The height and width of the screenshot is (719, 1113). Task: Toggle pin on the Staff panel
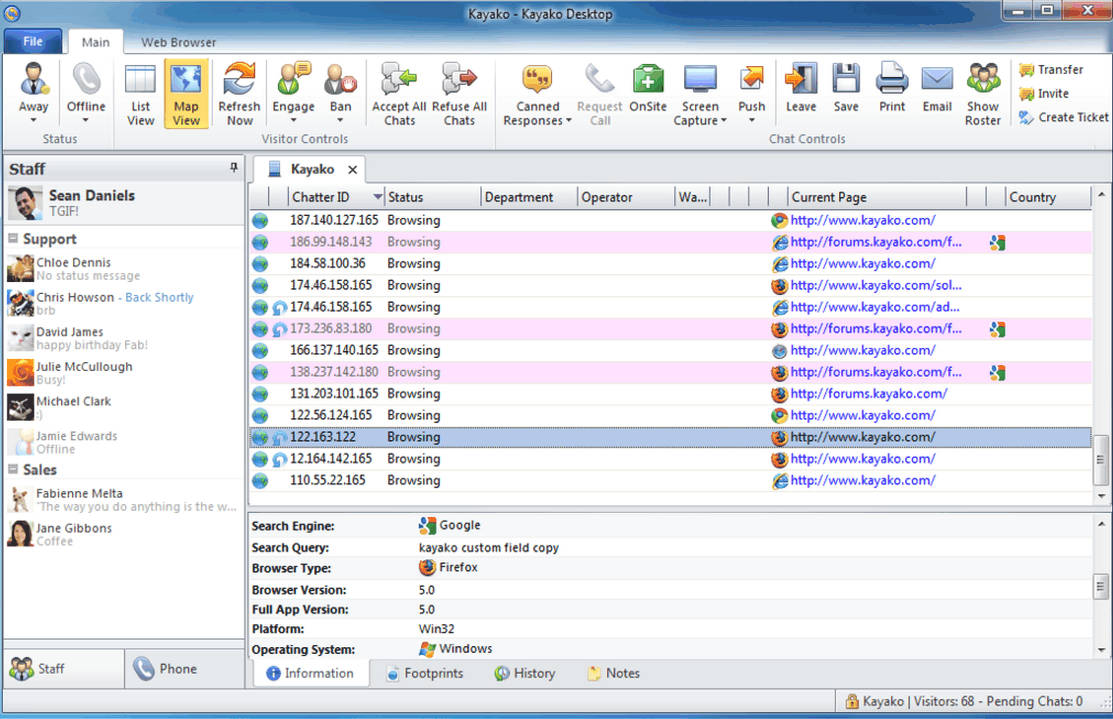pos(234,168)
